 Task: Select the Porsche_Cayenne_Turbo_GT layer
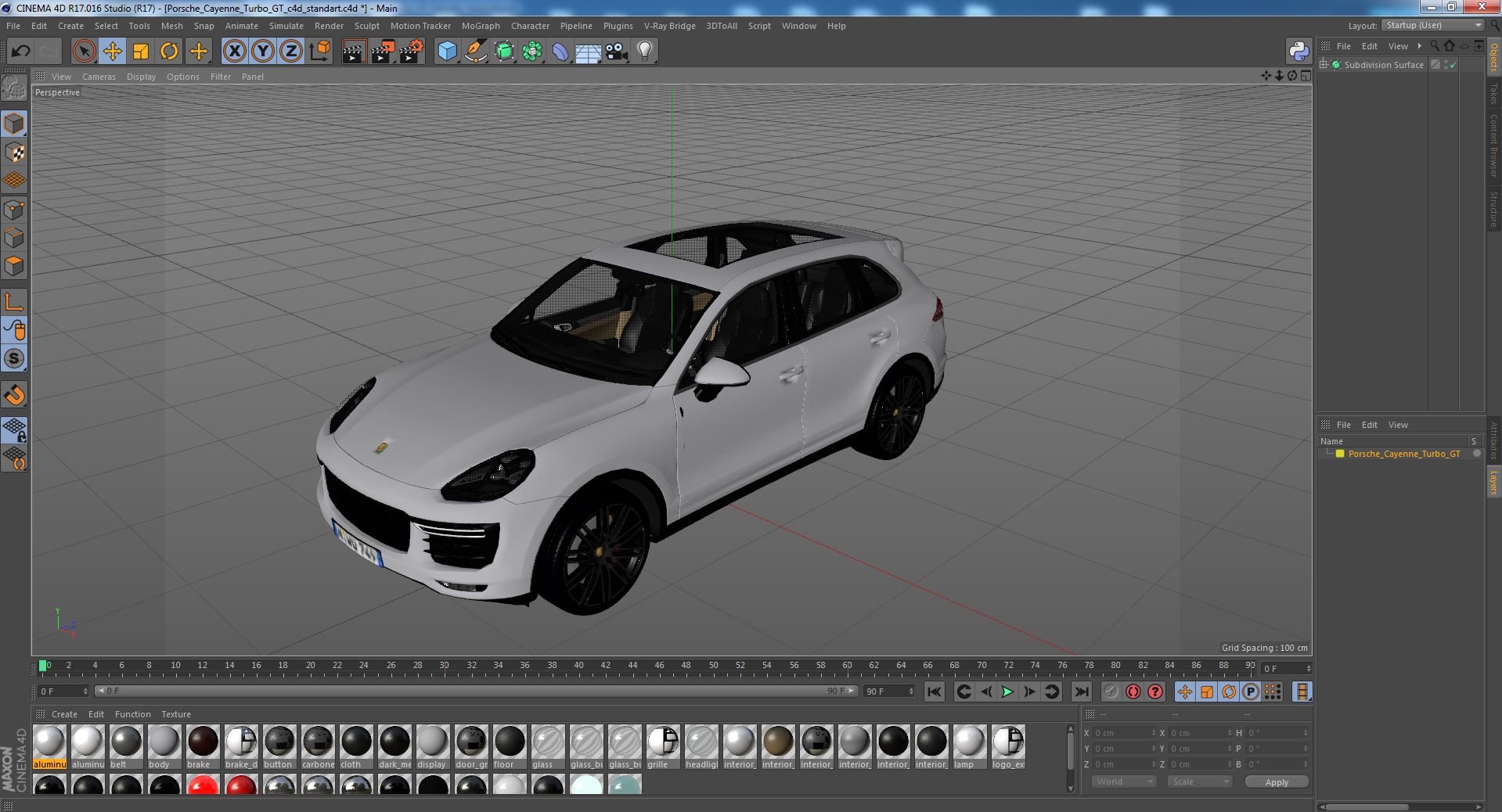tap(1403, 454)
